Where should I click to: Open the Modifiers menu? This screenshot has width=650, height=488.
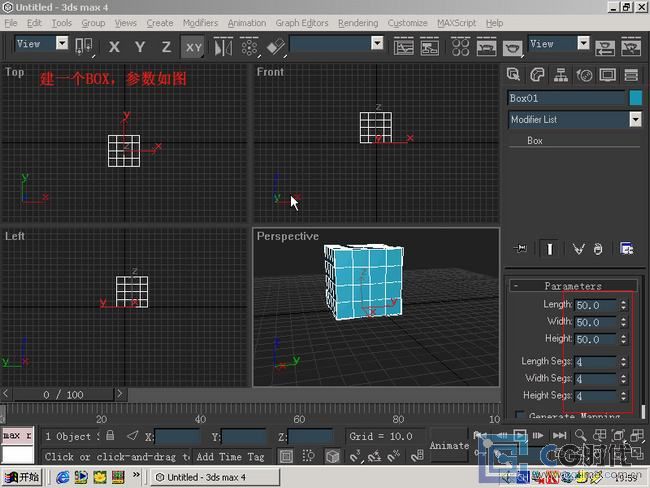point(200,23)
